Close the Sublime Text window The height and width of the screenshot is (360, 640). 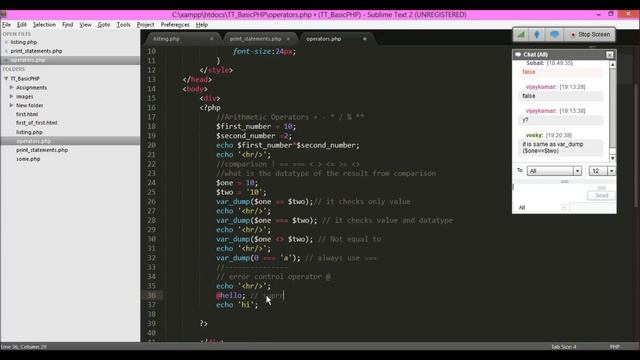(628, 14)
